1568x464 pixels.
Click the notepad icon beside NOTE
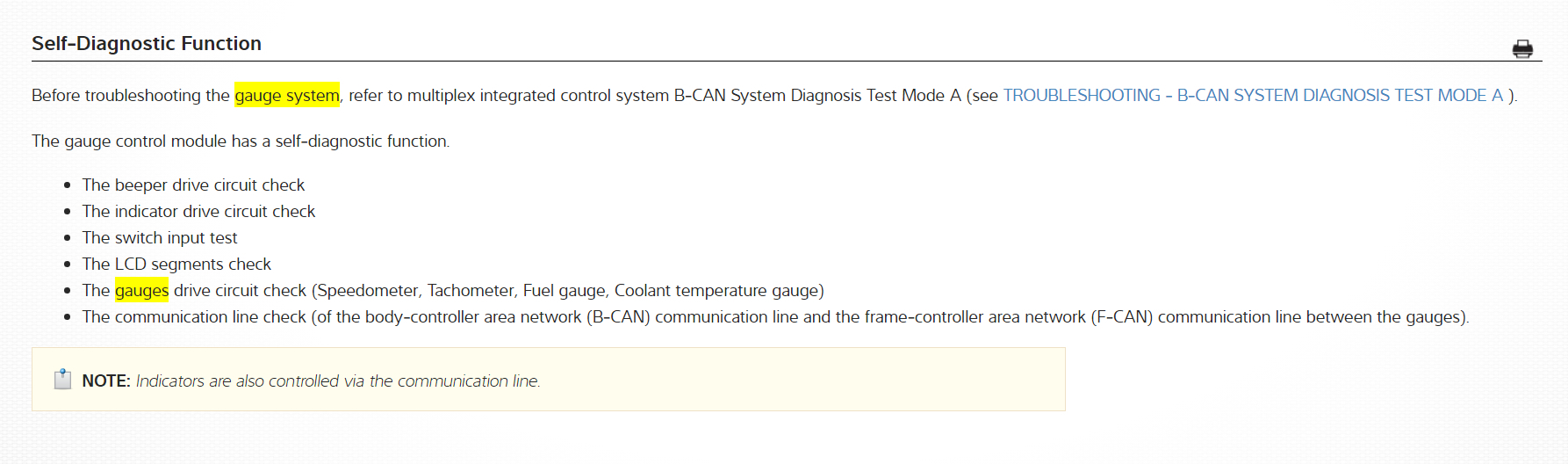(x=62, y=380)
